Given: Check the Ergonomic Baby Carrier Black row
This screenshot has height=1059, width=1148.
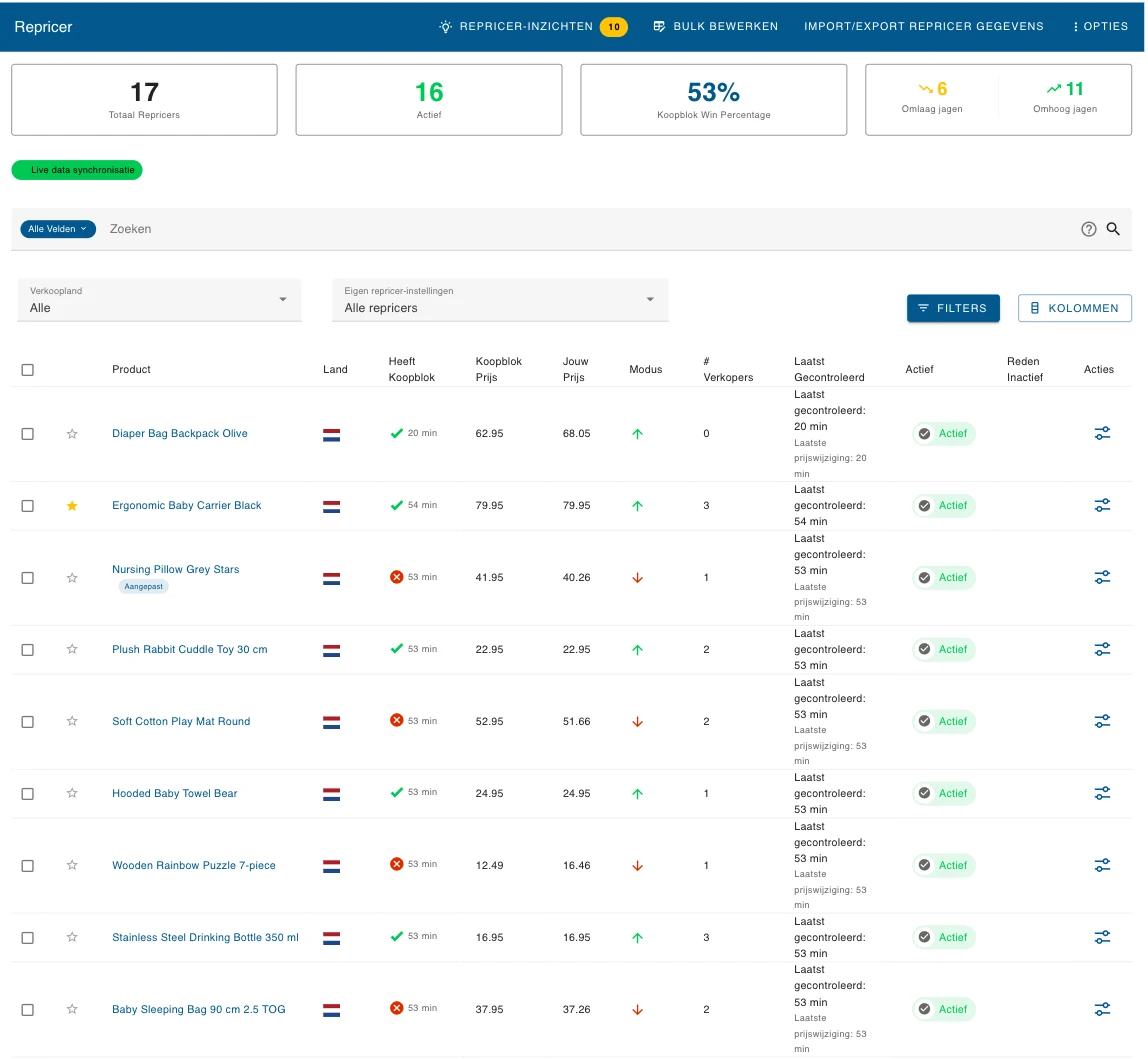Looking at the screenshot, I should (x=28, y=505).
